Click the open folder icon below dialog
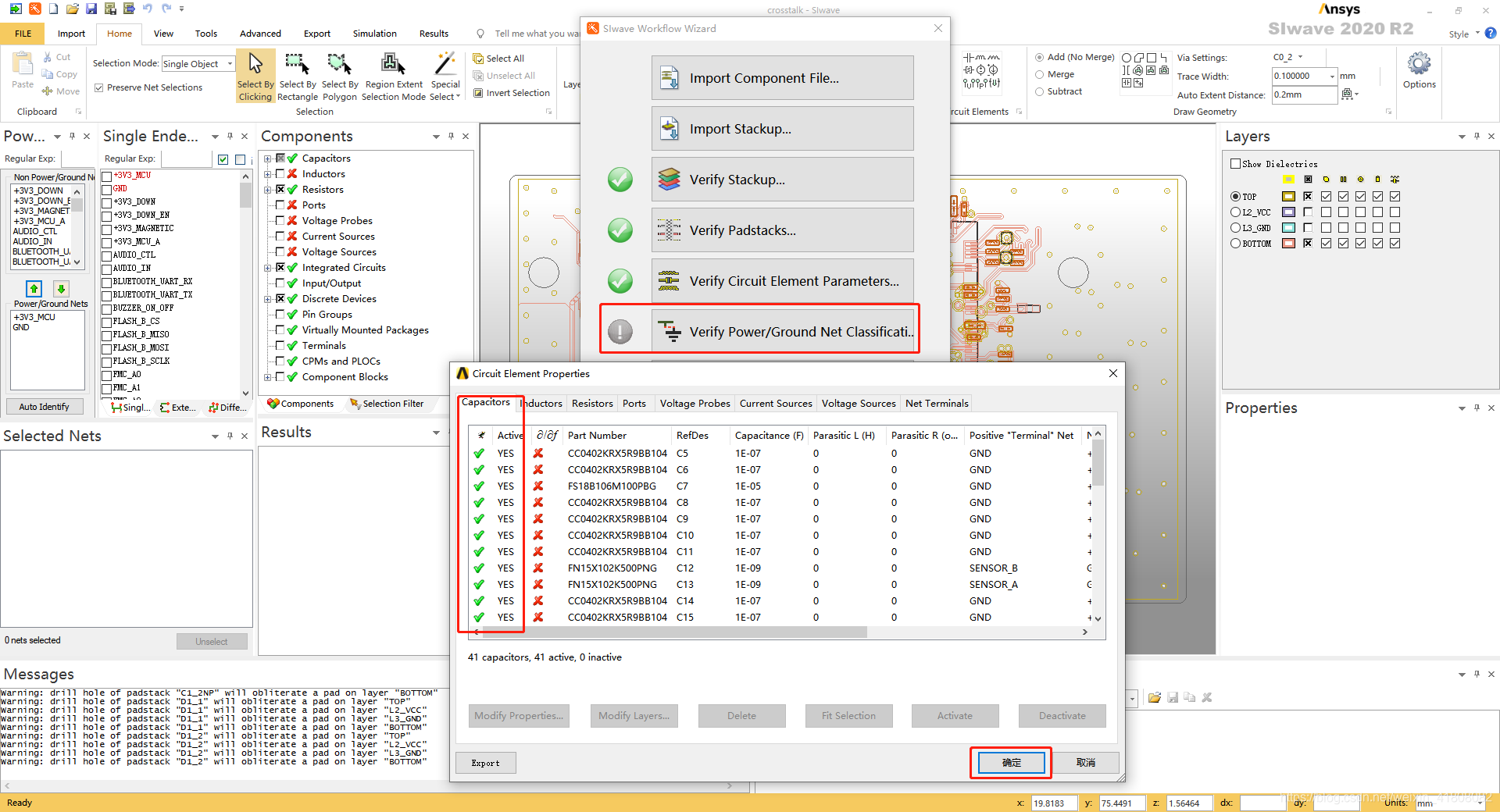The image size is (1500, 812). coord(1154,697)
